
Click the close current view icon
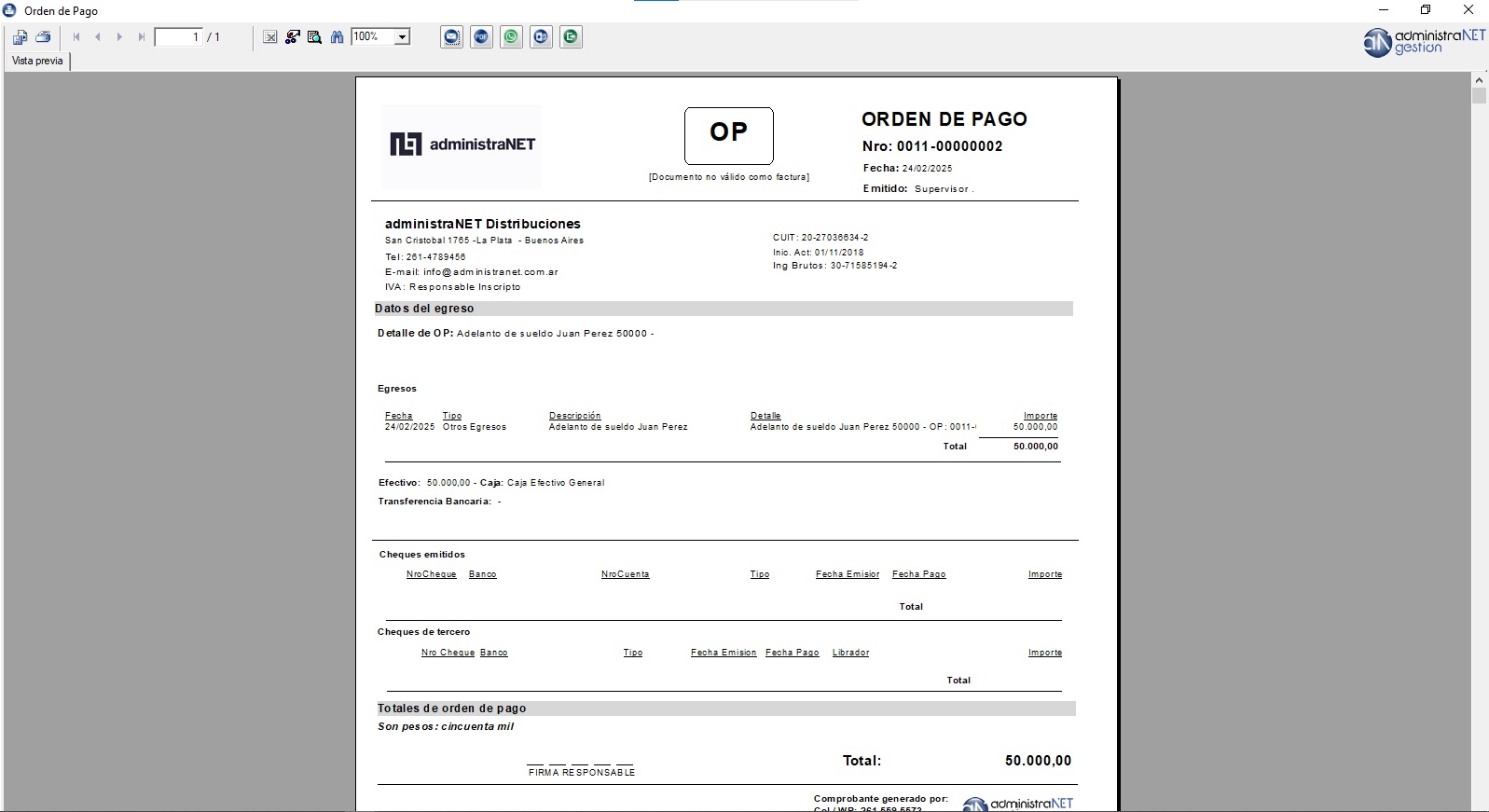269,37
